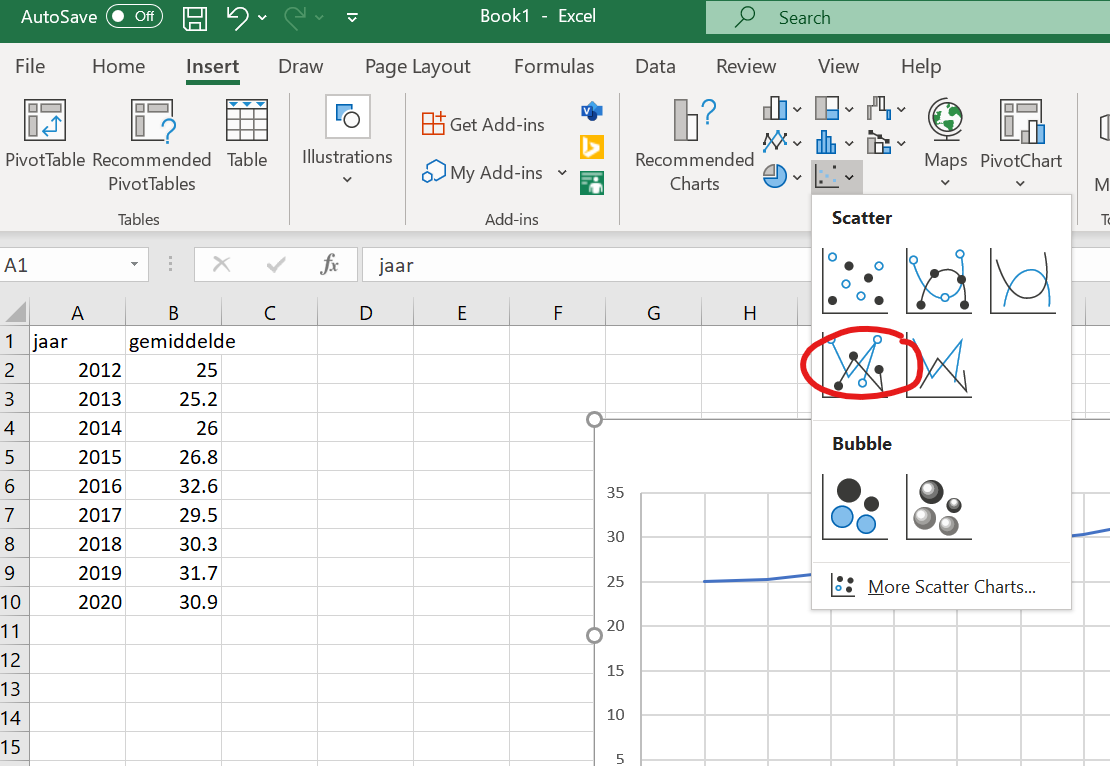Viewport: 1110px width, 766px height.
Task: Open the Formulas tab
Action: coord(554,67)
